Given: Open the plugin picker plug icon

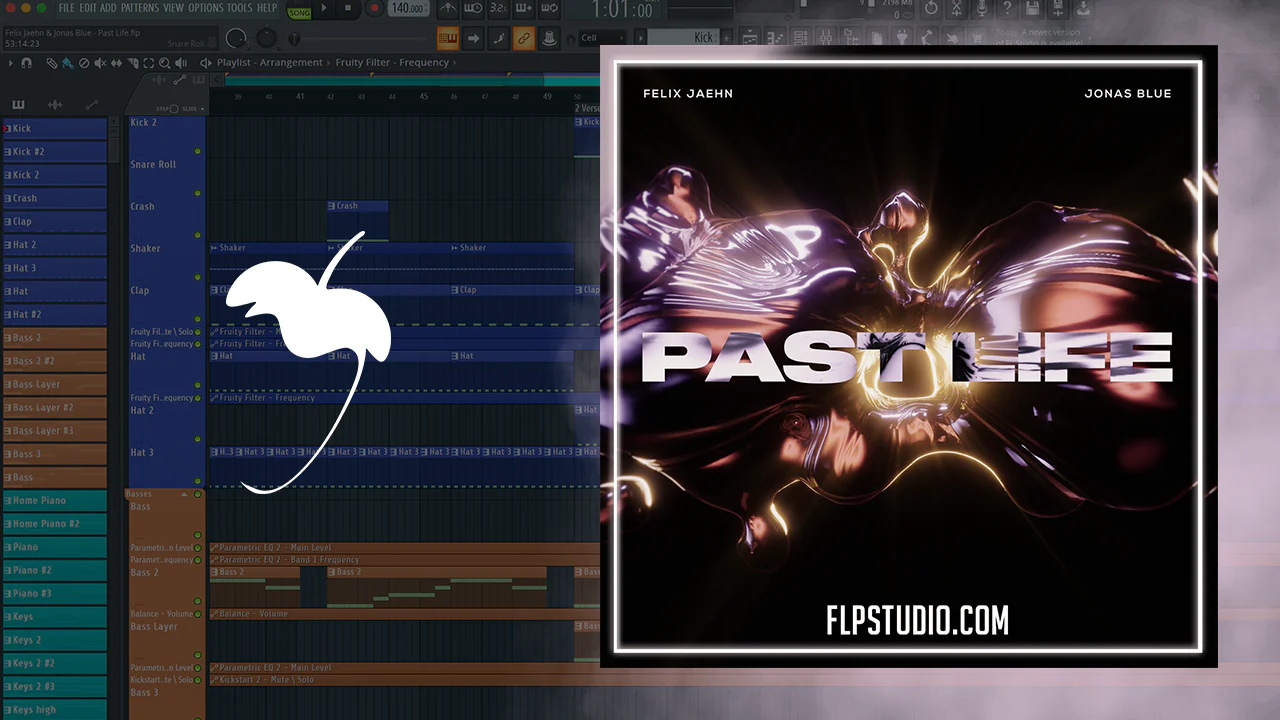Looking at the screenshot, I should [903, 38].
